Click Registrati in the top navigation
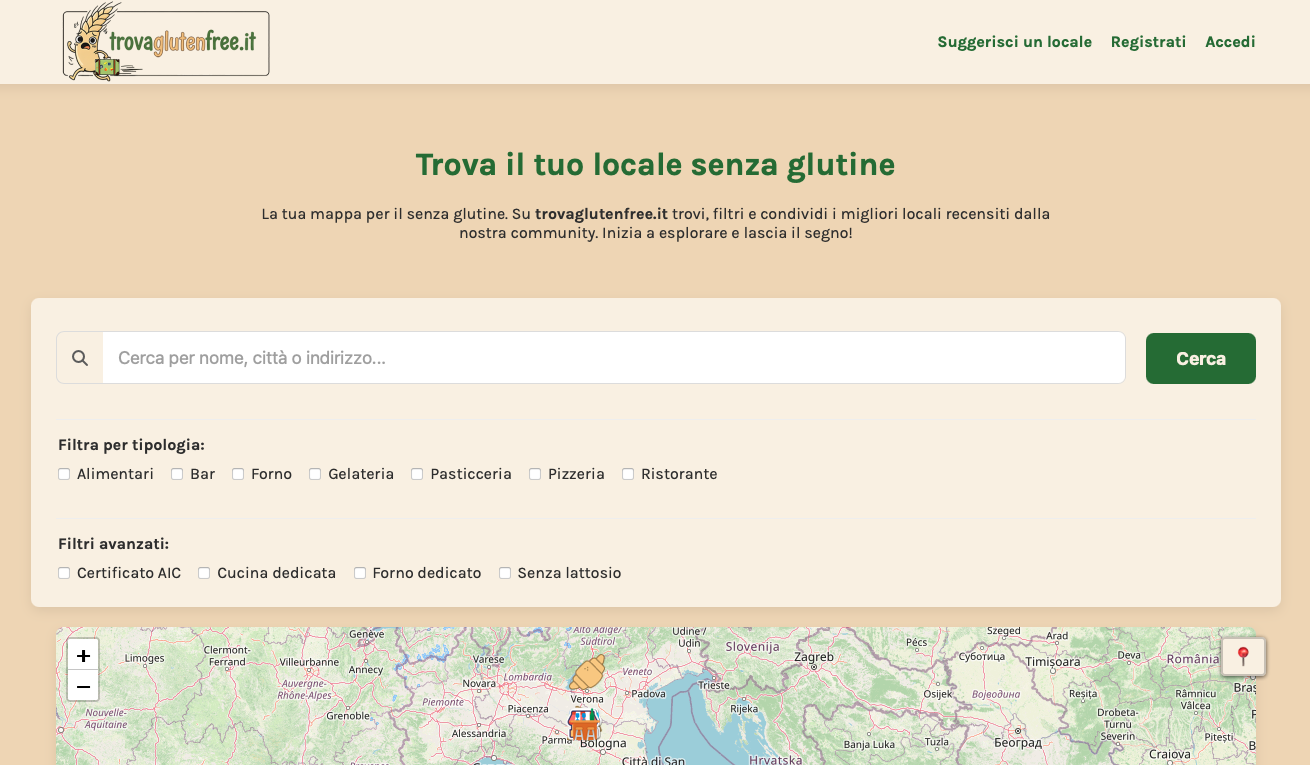1310x765 pixels. click(x=1148, y=42)
